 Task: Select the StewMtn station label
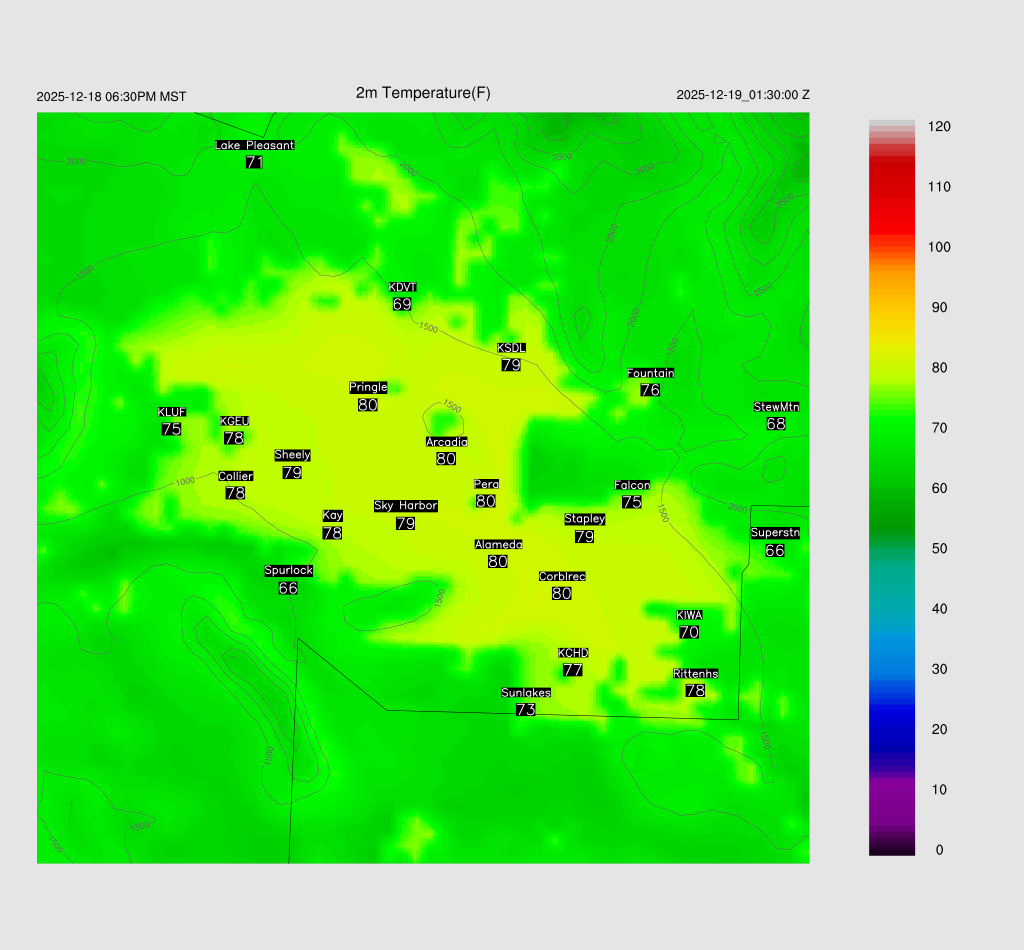(776, 407)
